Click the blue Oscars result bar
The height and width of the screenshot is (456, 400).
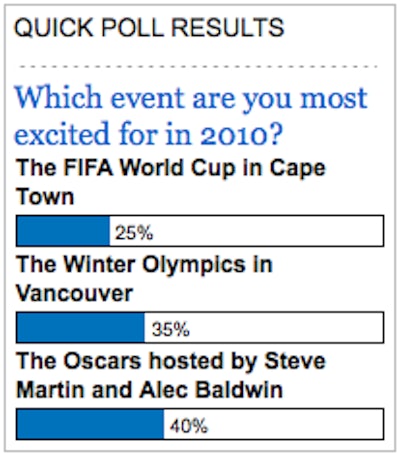90,424
